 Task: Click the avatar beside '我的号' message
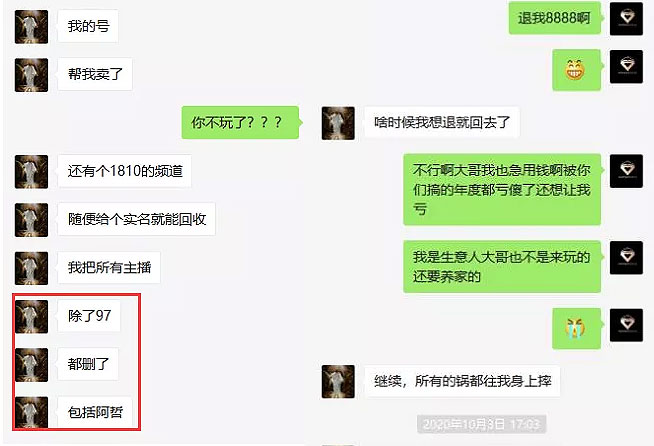(31, 27)
